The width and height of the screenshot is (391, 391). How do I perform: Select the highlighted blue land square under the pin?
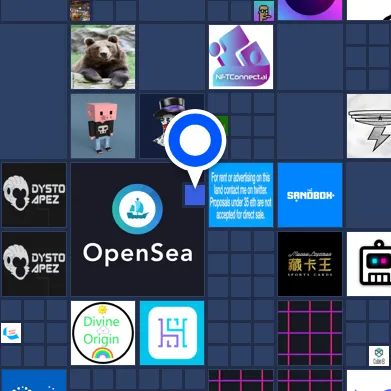click(x=195, y=195)
